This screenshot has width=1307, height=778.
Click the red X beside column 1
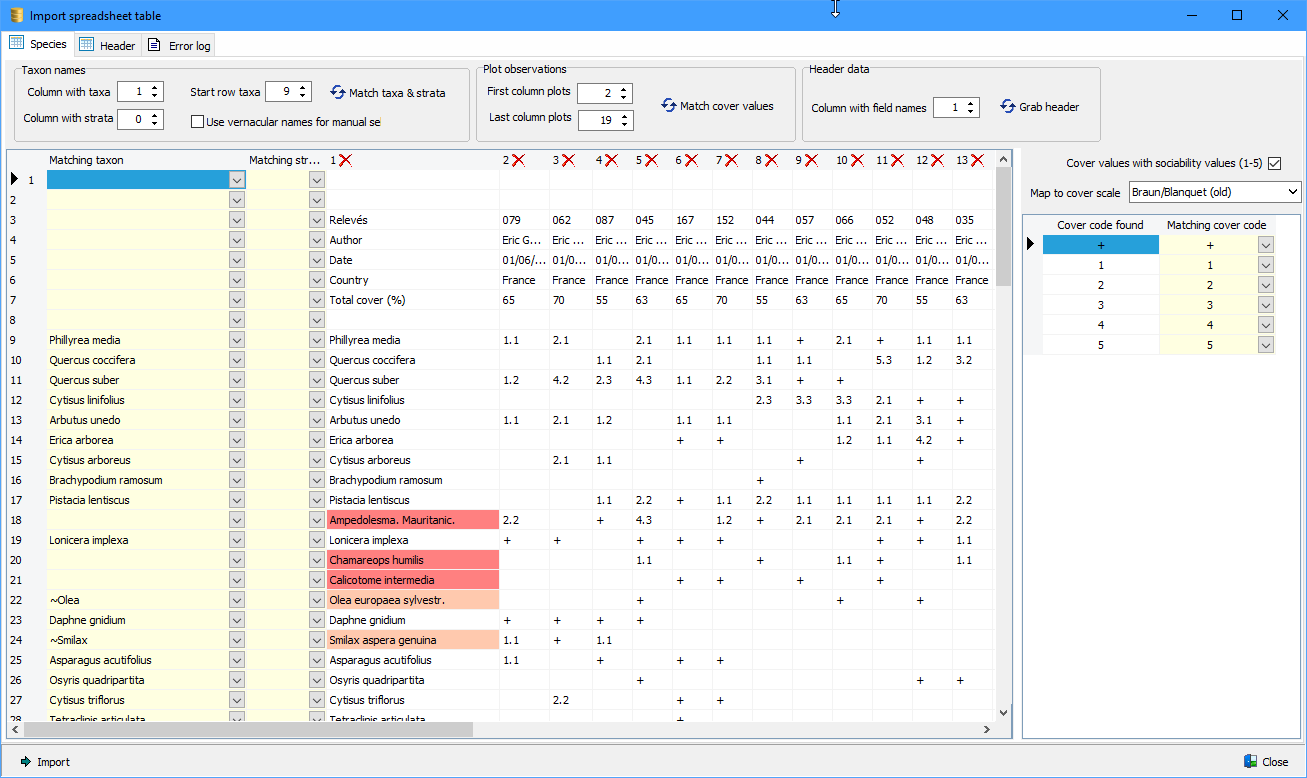point(345,160)
